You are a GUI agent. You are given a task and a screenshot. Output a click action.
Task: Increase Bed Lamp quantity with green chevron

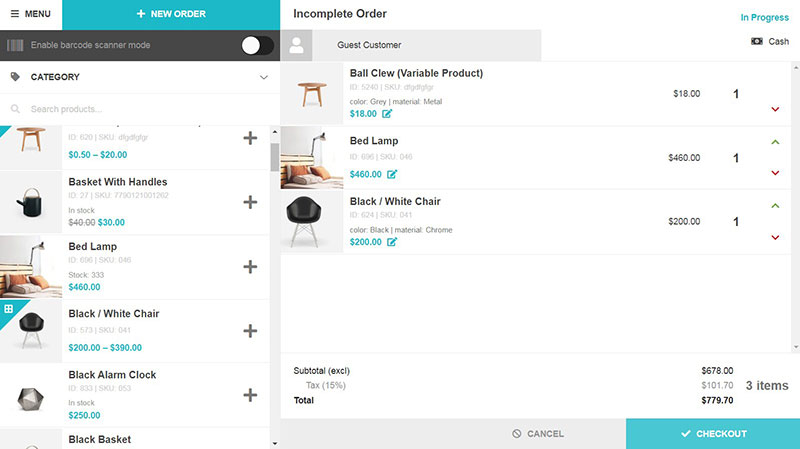click(x=775, y=142)
